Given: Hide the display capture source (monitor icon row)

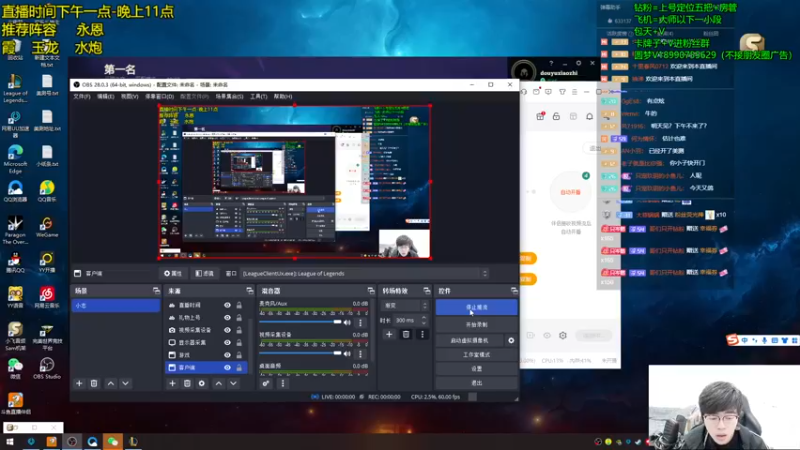Looking at the screenshot, I should click(227, 342).
